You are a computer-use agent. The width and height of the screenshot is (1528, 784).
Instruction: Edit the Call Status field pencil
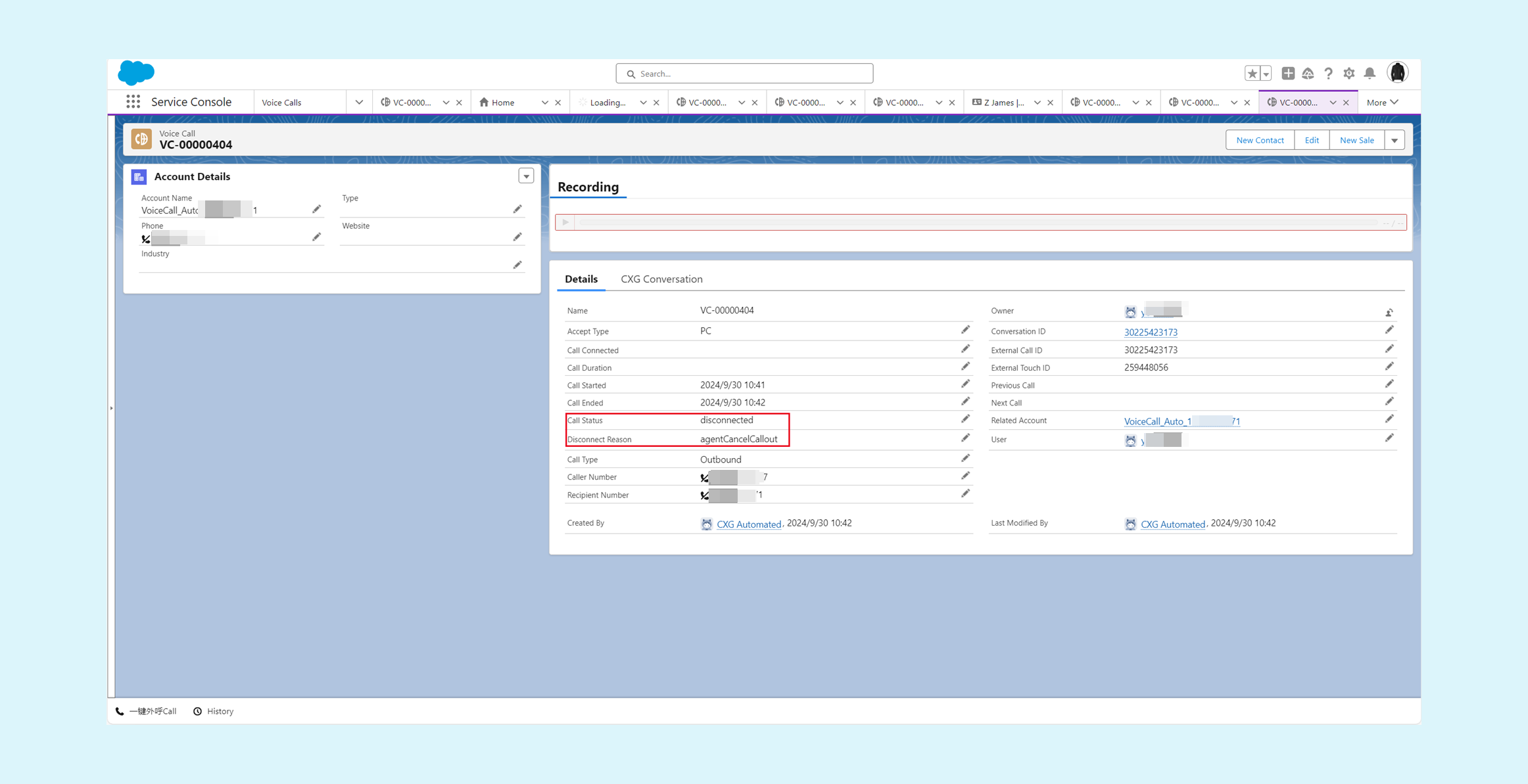point(965,419)
